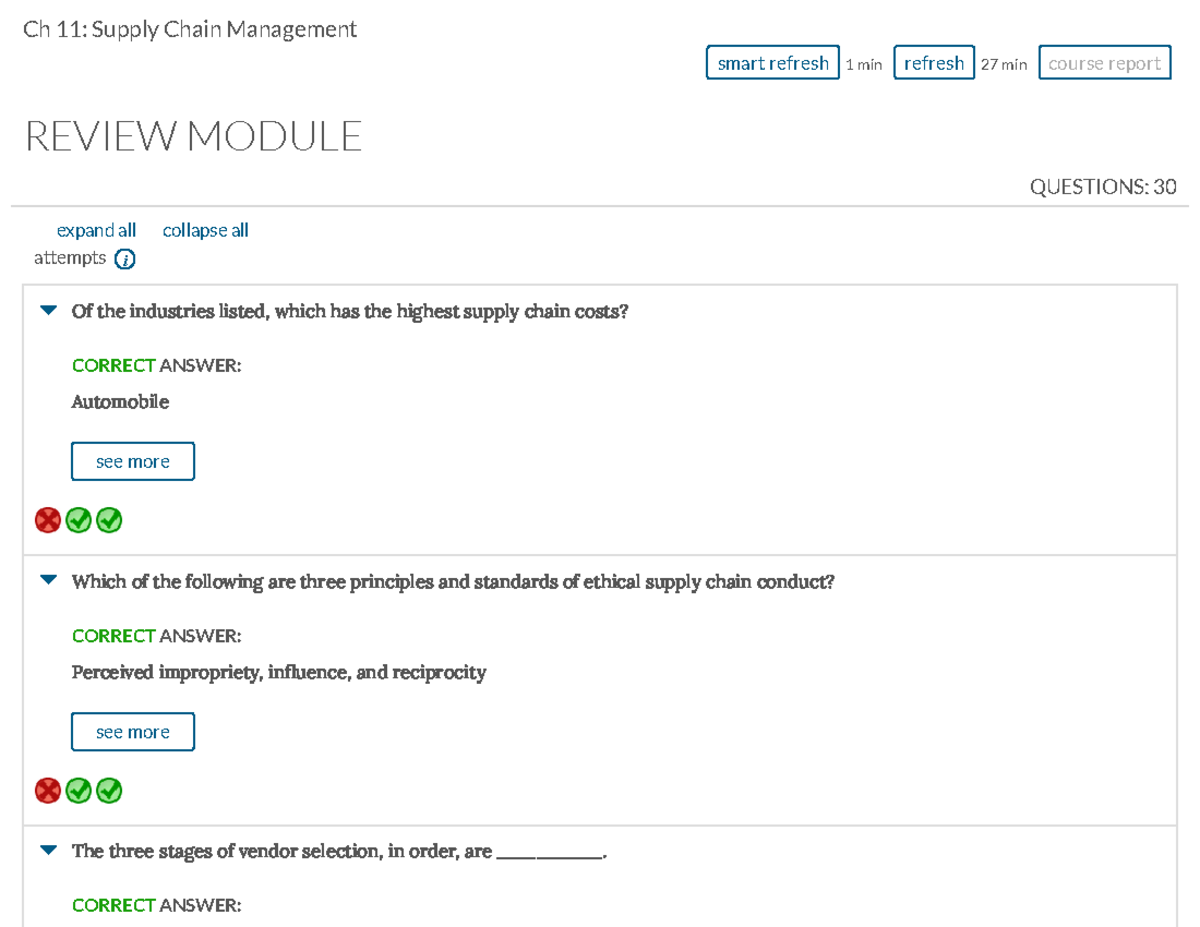
Task: Click the REVIEW MODULE heading
Action: (x=194, y=135)
